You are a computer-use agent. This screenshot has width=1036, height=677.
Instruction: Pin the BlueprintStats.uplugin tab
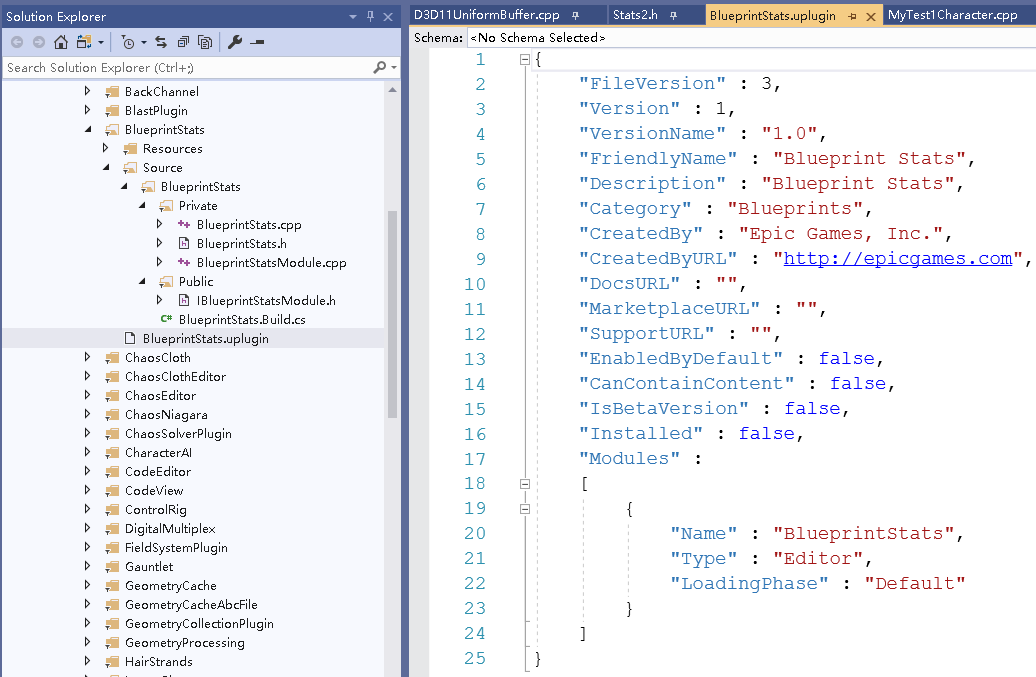click(x=852, y=17)
